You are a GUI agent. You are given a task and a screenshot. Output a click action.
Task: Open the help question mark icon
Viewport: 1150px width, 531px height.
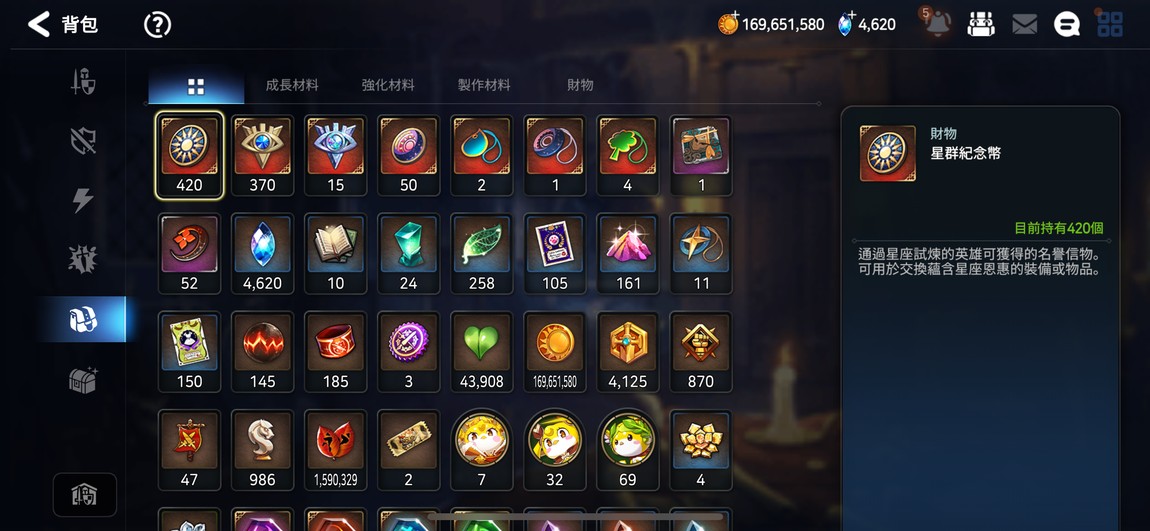pos(157,25)
